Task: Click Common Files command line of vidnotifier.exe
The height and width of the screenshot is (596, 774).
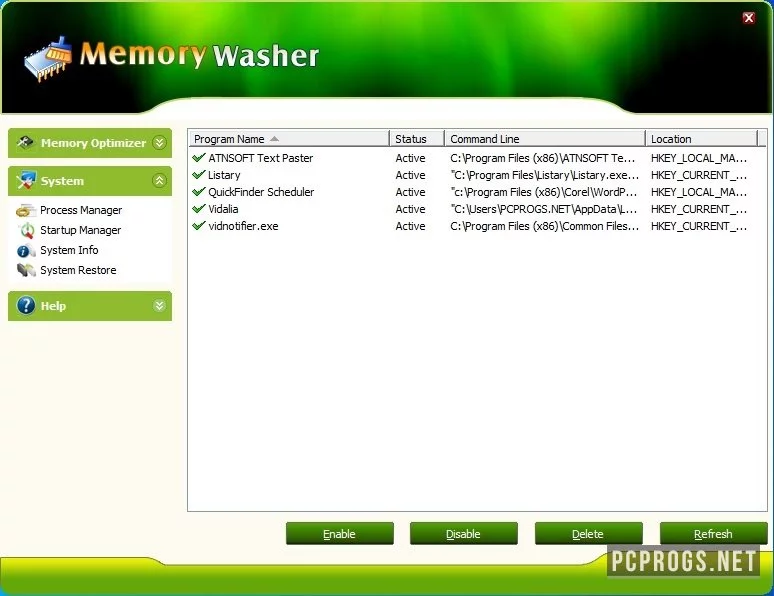Action: (544, 226)
